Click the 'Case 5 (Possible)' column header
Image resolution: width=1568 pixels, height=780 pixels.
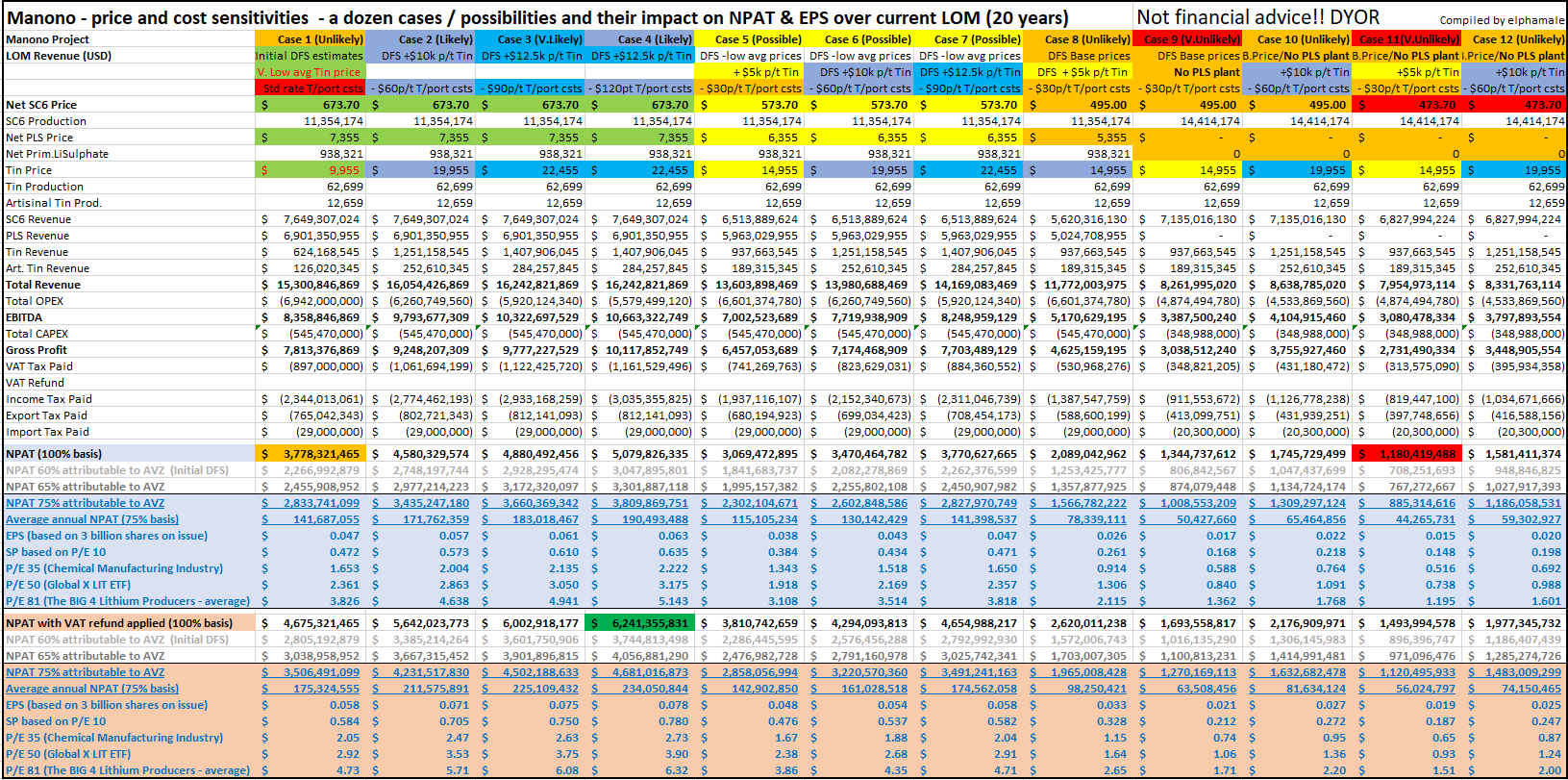point(749,39)
